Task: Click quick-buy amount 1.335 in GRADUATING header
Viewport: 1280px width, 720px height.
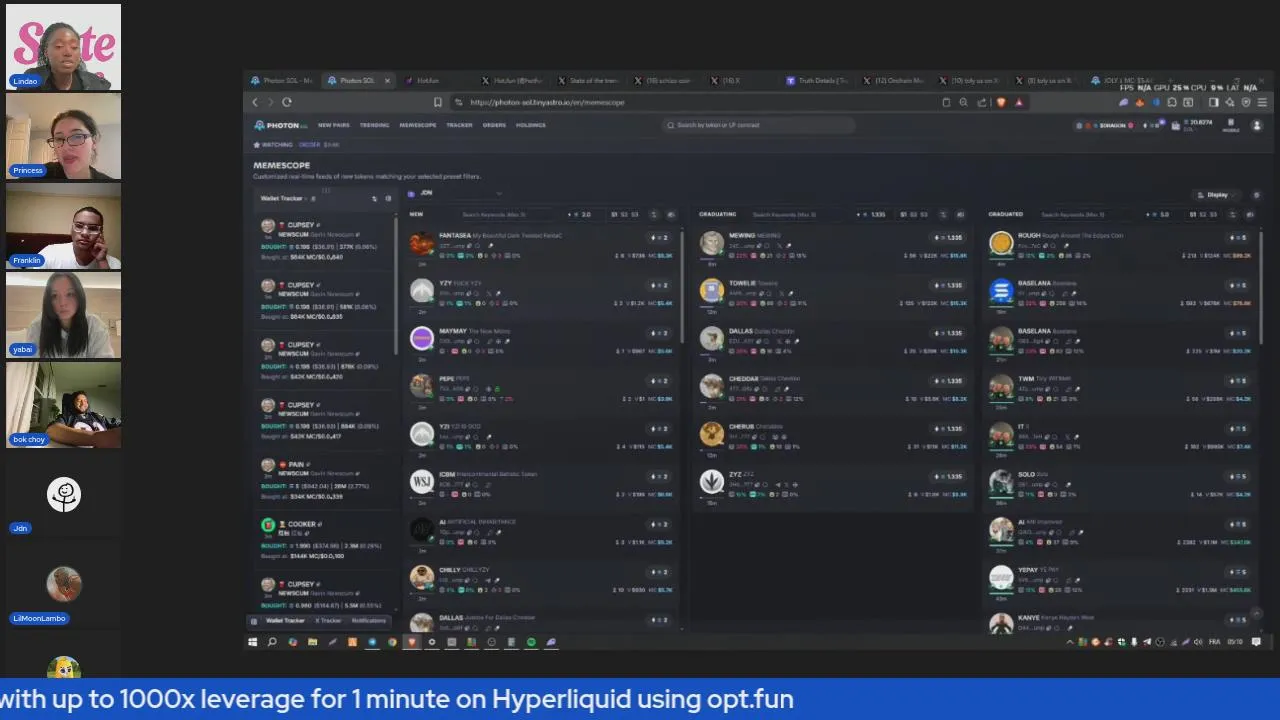Action: pos(873,214)
